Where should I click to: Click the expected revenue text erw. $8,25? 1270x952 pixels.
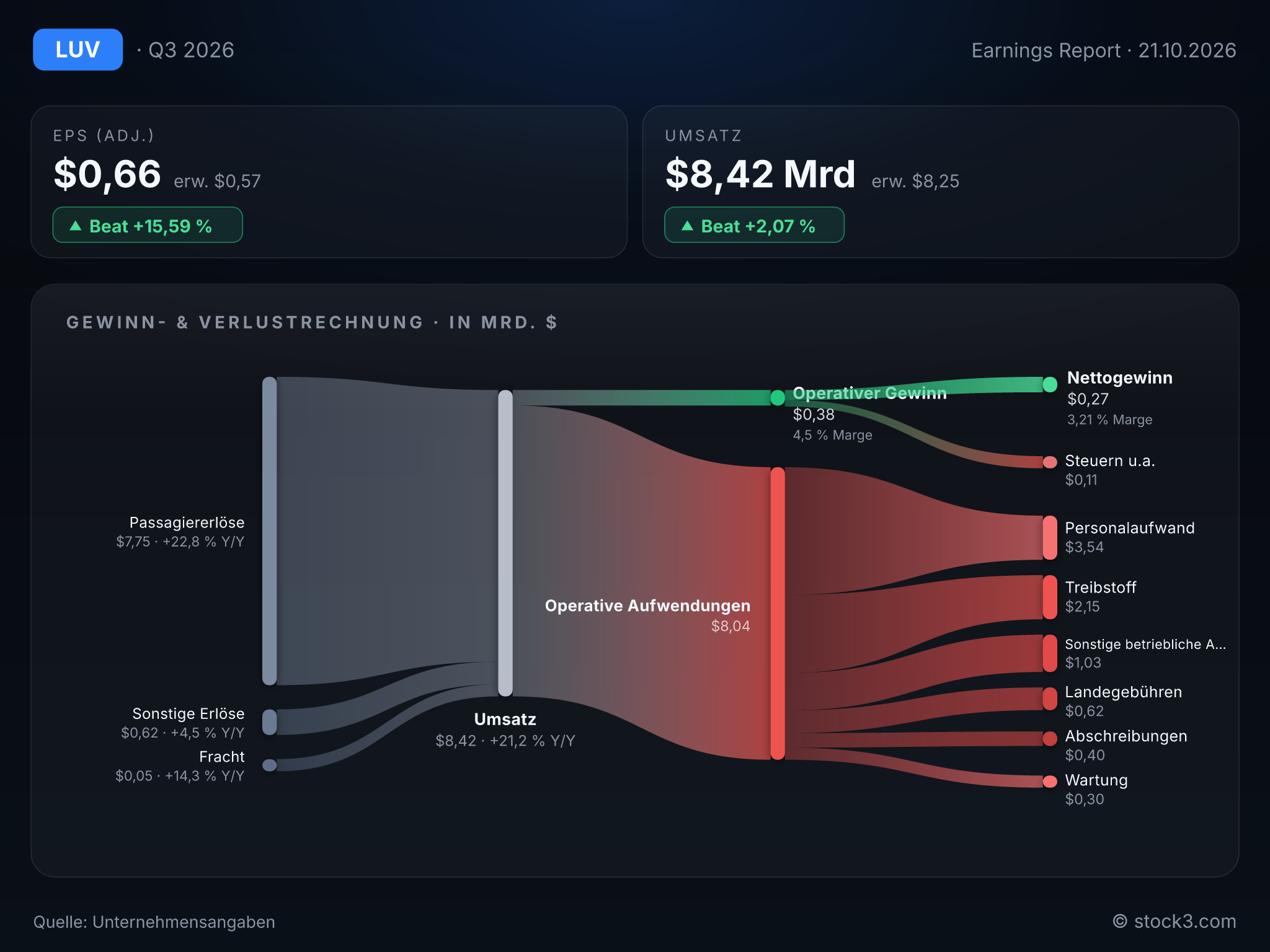(x=915, y=181)
